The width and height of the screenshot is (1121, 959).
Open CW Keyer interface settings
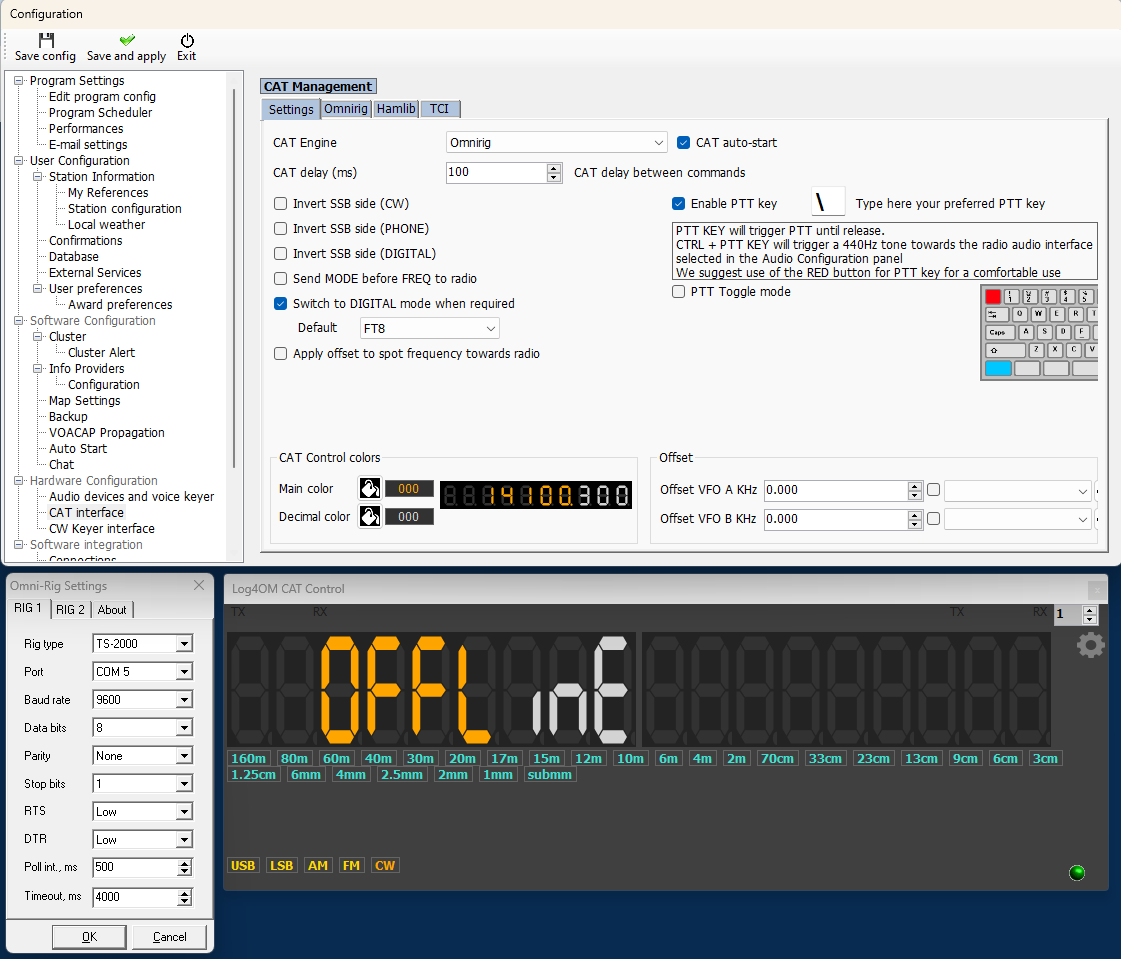point(102,528)
